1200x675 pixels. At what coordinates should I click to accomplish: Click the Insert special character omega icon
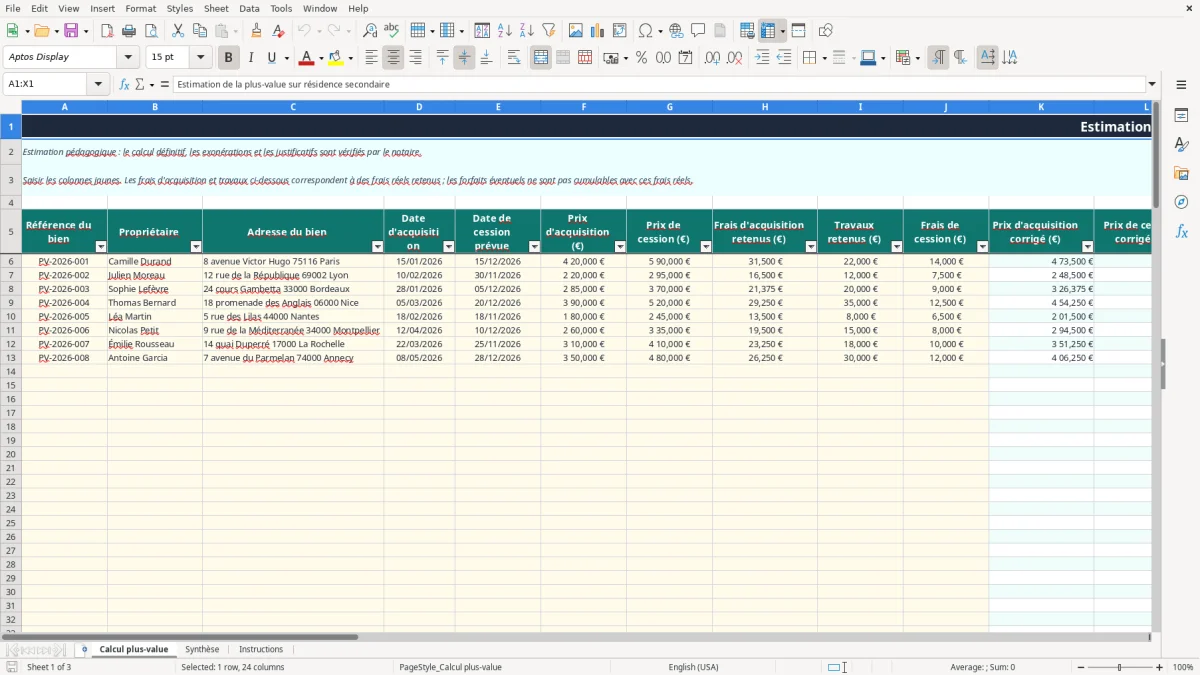pos(646,31)
